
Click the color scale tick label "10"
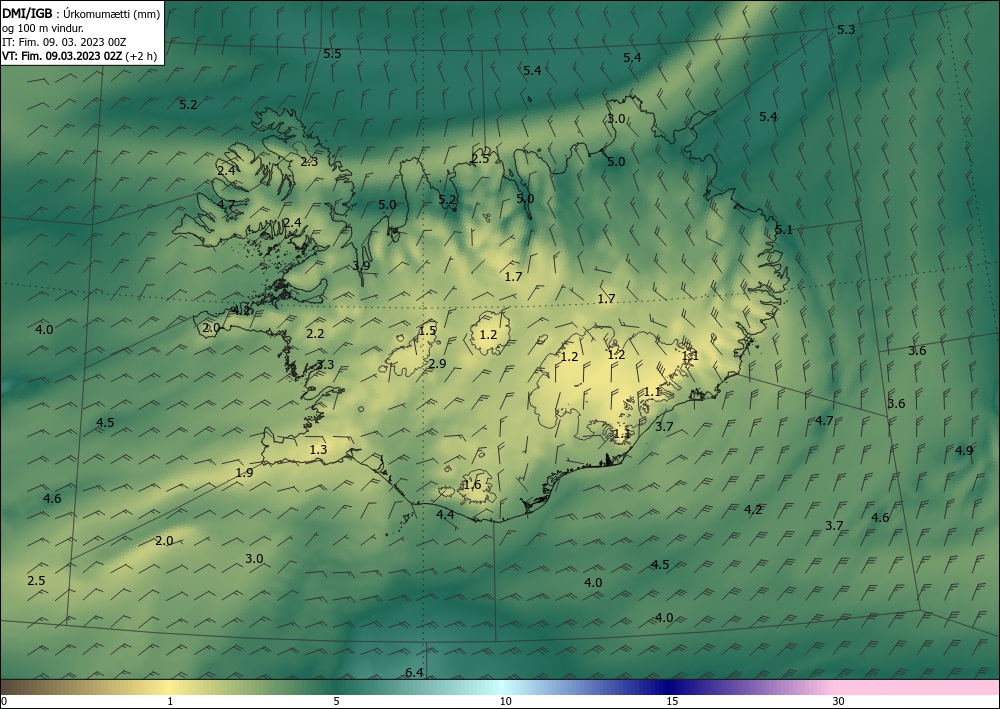click(x=505, y=701)
